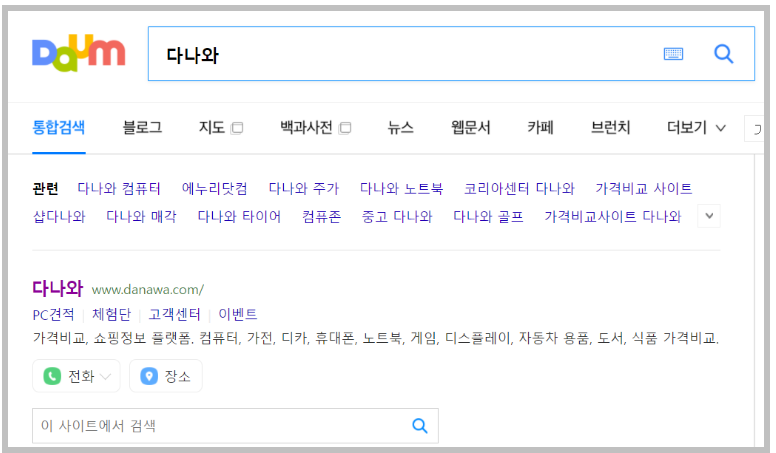
Task: Click related search 에누리닷컴
Action: tap(214, 188)
